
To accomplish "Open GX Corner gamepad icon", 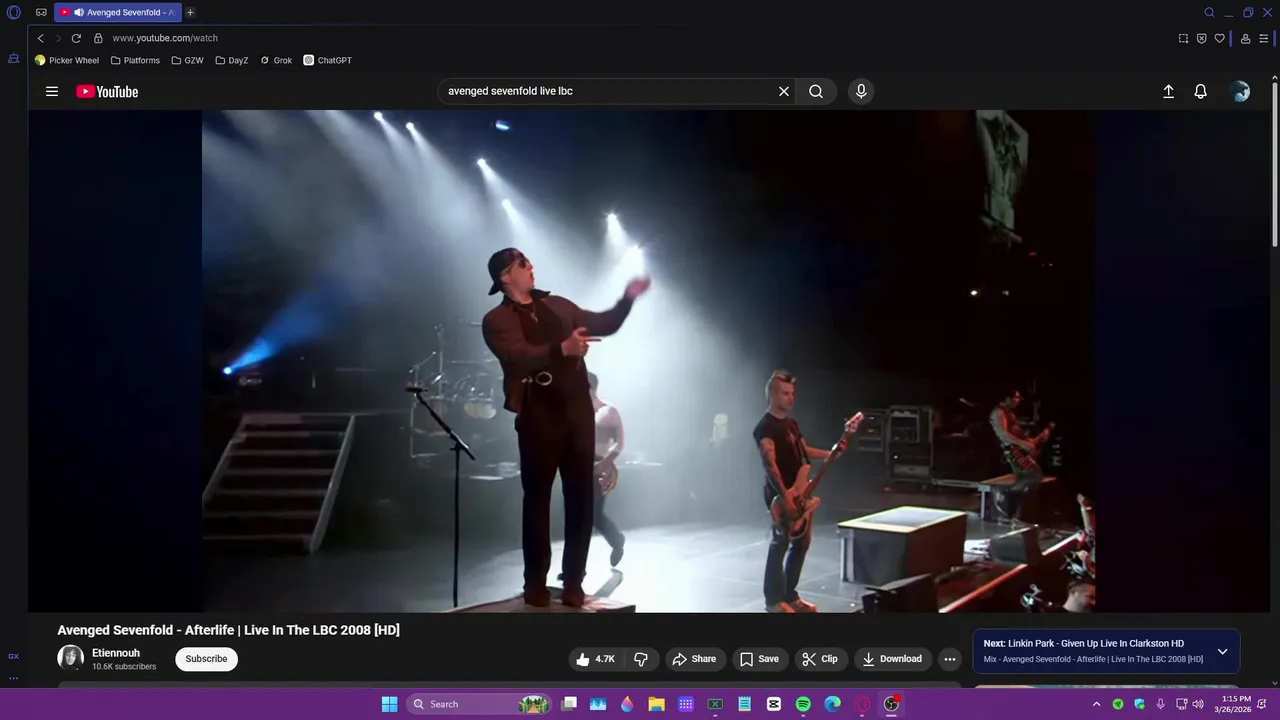I will (x=41, y=13).
